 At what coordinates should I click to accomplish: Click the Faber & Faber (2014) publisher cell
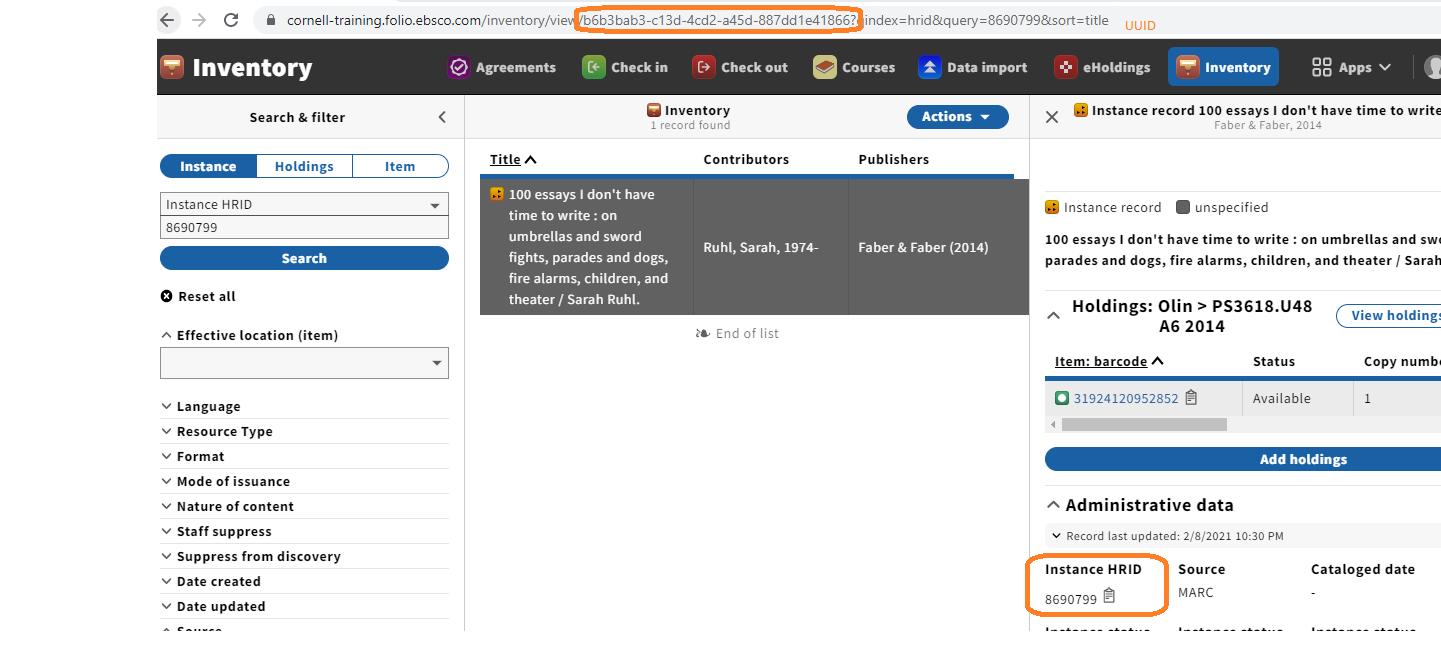point(923,247)
